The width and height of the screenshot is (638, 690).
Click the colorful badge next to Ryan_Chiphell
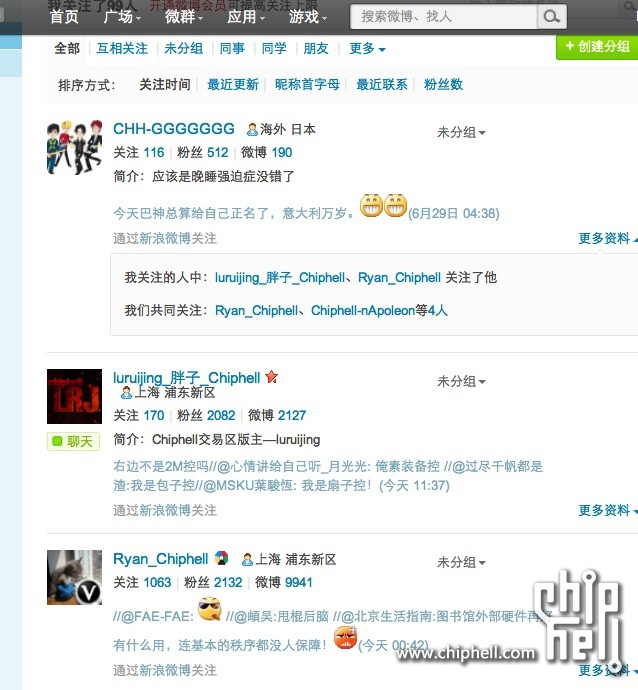(x=221, y=558)
